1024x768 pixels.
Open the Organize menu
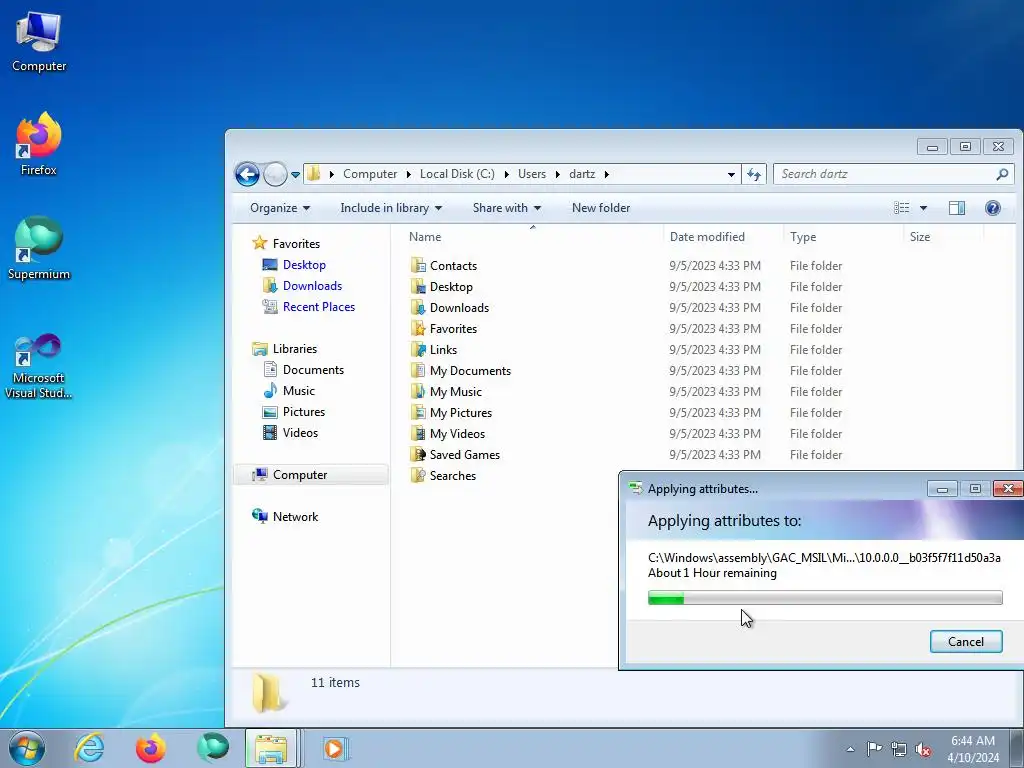coord(280,208)
